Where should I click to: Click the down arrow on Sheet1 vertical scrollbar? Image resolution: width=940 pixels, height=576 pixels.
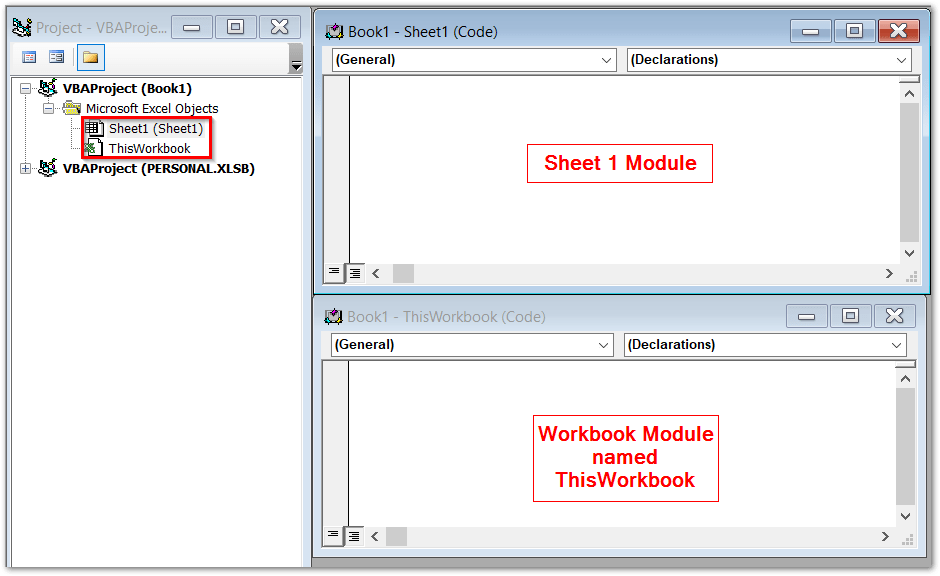[x=909, y=253]
